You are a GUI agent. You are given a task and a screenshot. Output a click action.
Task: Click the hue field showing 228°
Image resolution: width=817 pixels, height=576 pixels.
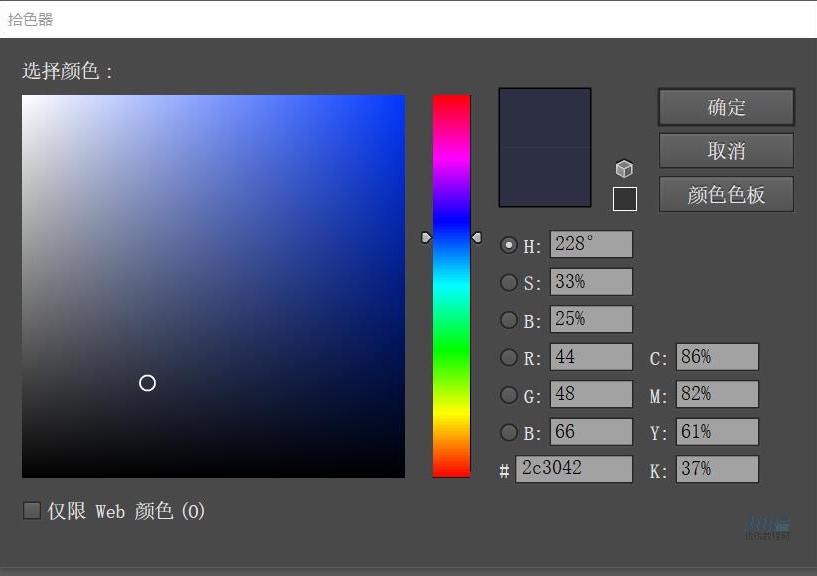coord(591,245)
